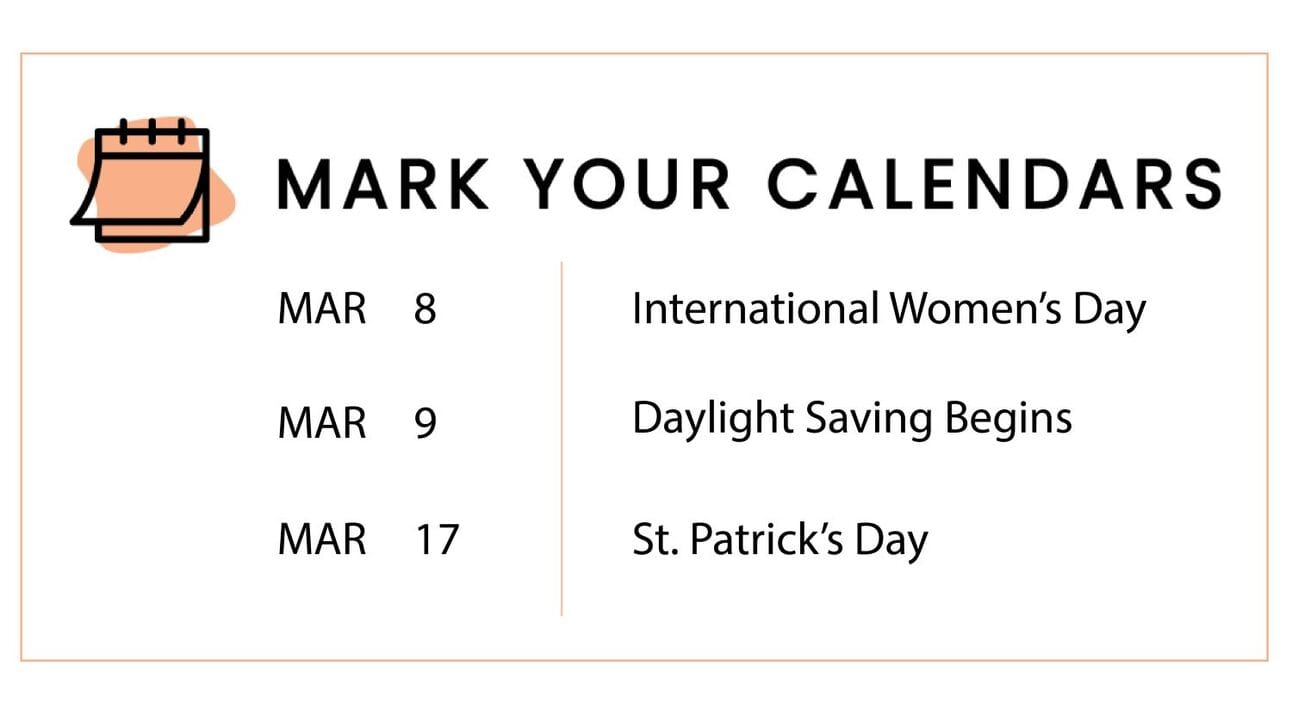Click the International Women's Day text
1292x717 pixels.
pyautogui.click(x=889, y=309)
